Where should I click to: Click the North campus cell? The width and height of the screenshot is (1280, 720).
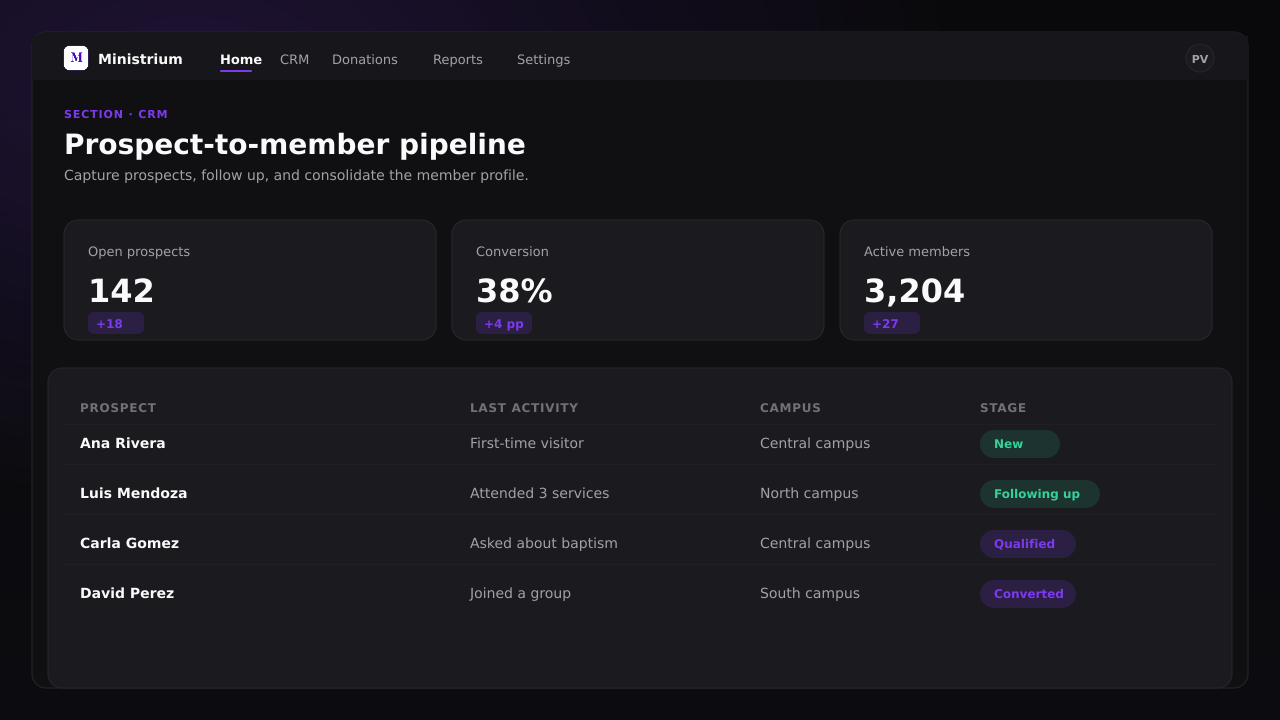coord(809,493)
